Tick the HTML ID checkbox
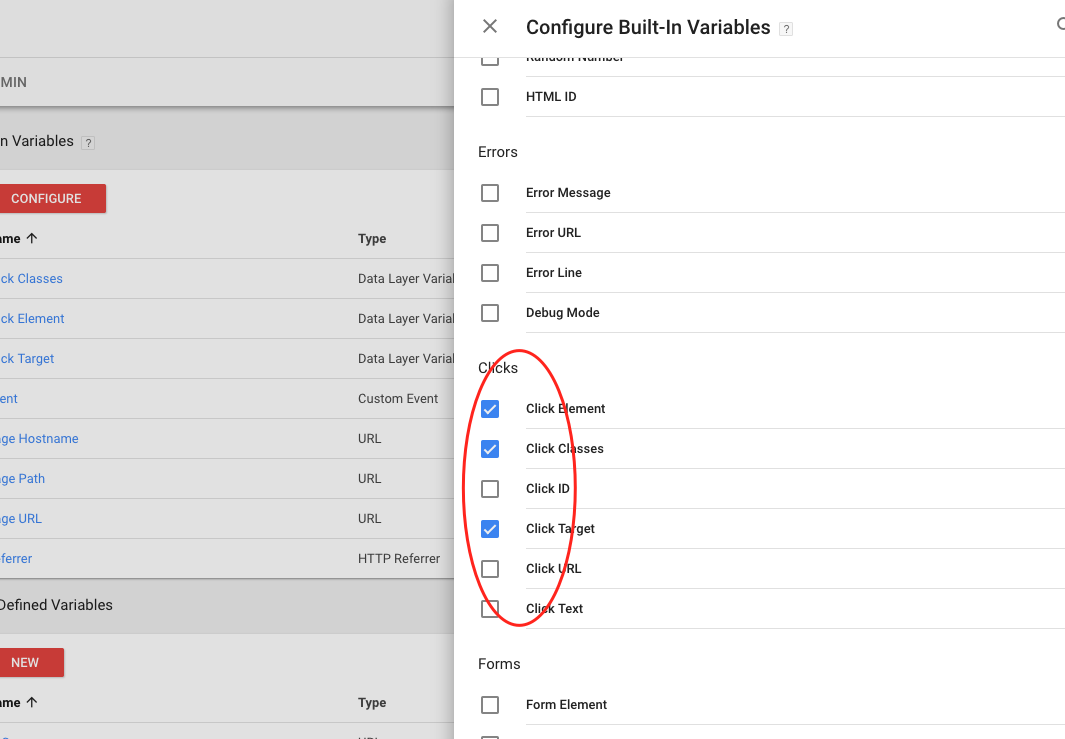 click(490, 97)
